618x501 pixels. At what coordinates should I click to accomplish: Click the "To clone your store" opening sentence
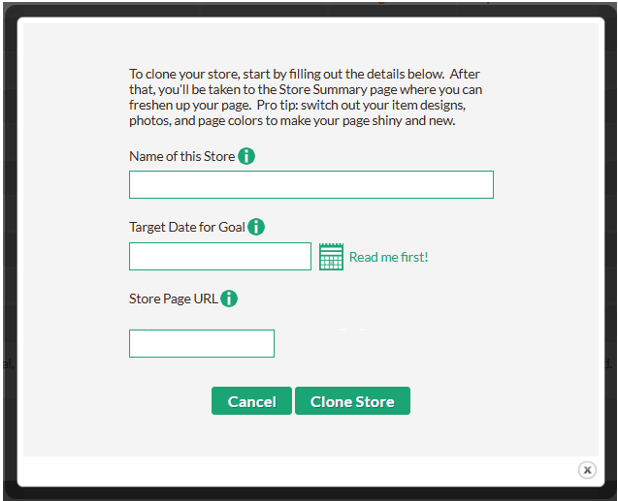point(200,74)
